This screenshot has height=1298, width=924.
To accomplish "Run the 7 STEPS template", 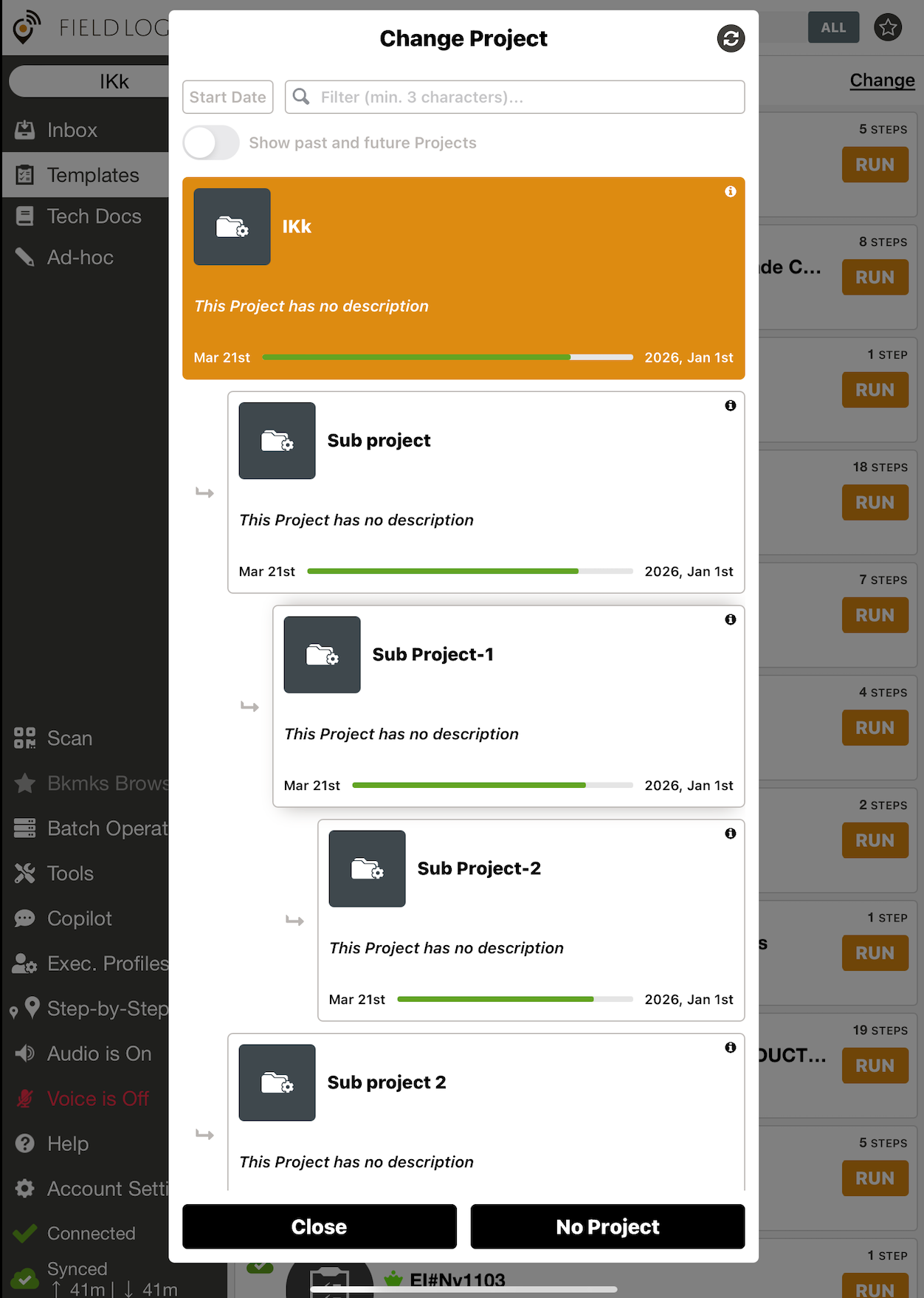I will (x=875, y=615).
